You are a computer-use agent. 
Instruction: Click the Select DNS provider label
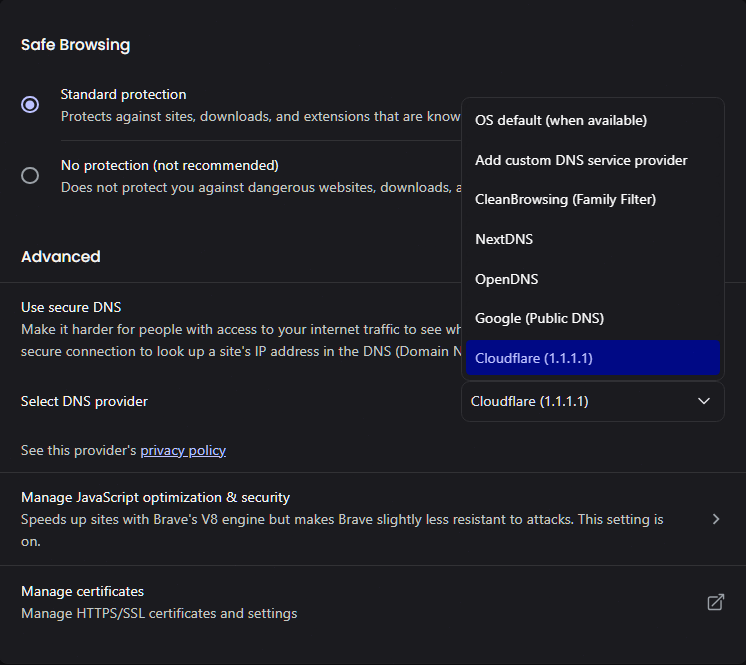click(x=84, y=401)
